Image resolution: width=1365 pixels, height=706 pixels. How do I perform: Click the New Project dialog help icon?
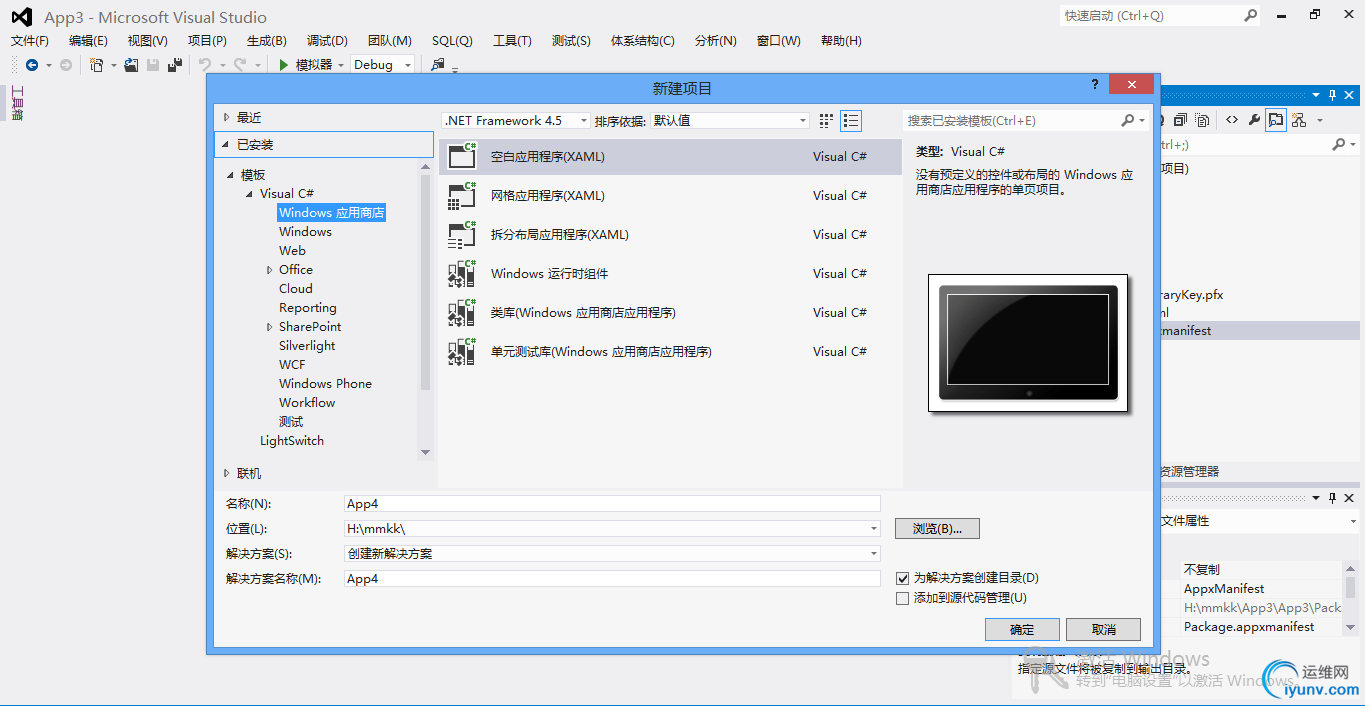[x=1095, y=85]
